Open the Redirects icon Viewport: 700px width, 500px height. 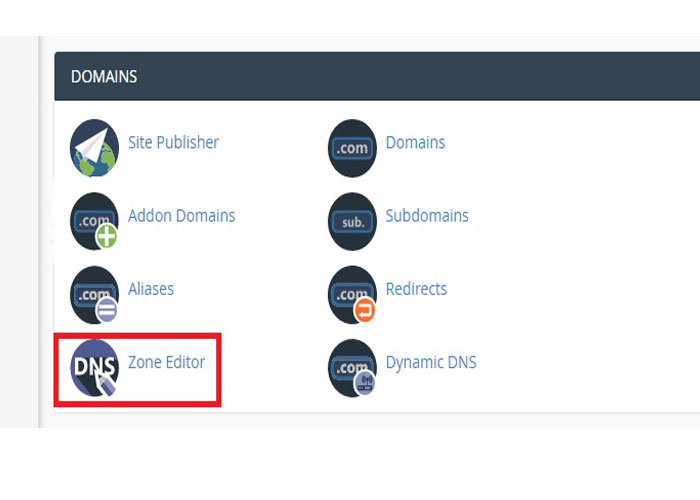352,294
